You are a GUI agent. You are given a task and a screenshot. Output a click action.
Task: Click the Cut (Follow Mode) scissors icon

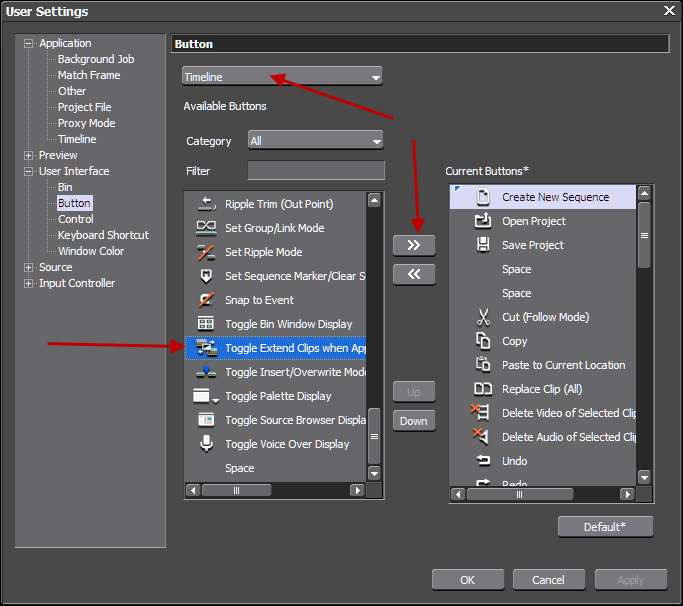click(483, 317)
